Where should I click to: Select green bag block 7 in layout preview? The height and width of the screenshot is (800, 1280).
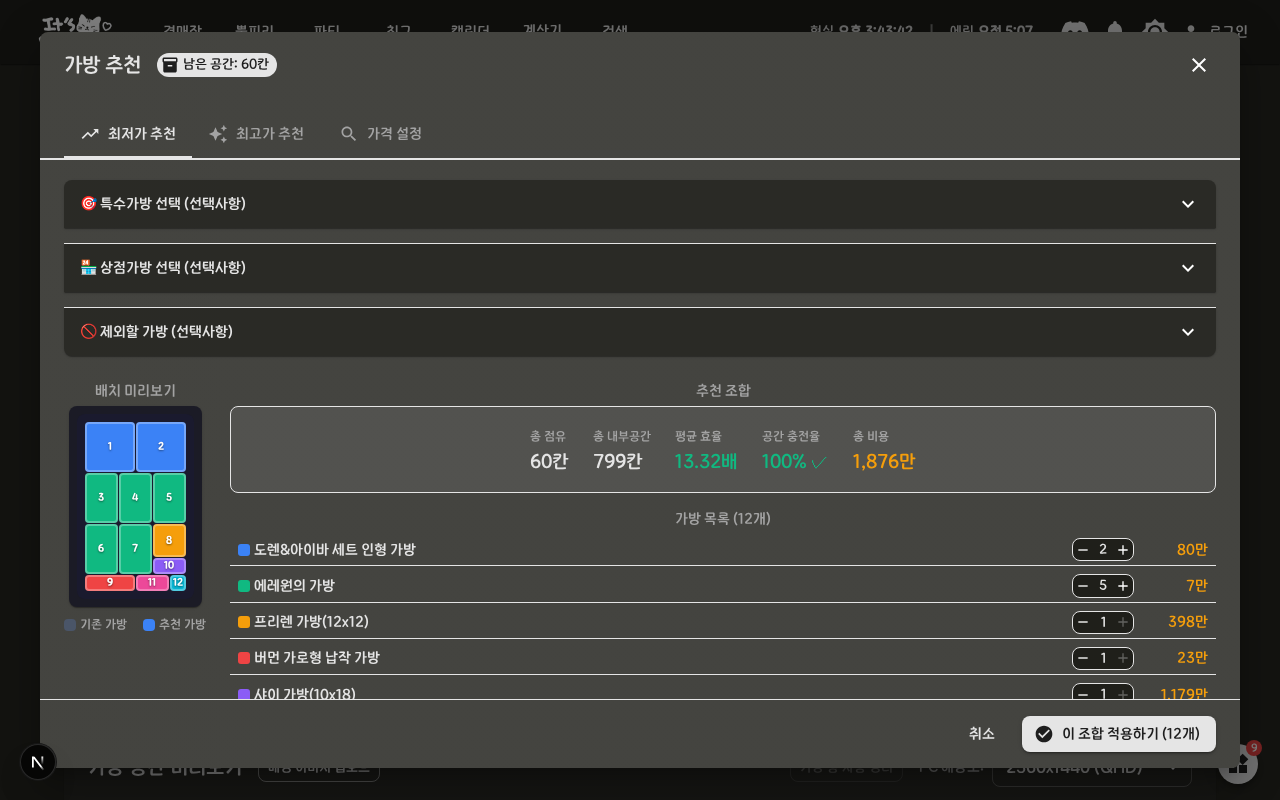tap(135, 549)
